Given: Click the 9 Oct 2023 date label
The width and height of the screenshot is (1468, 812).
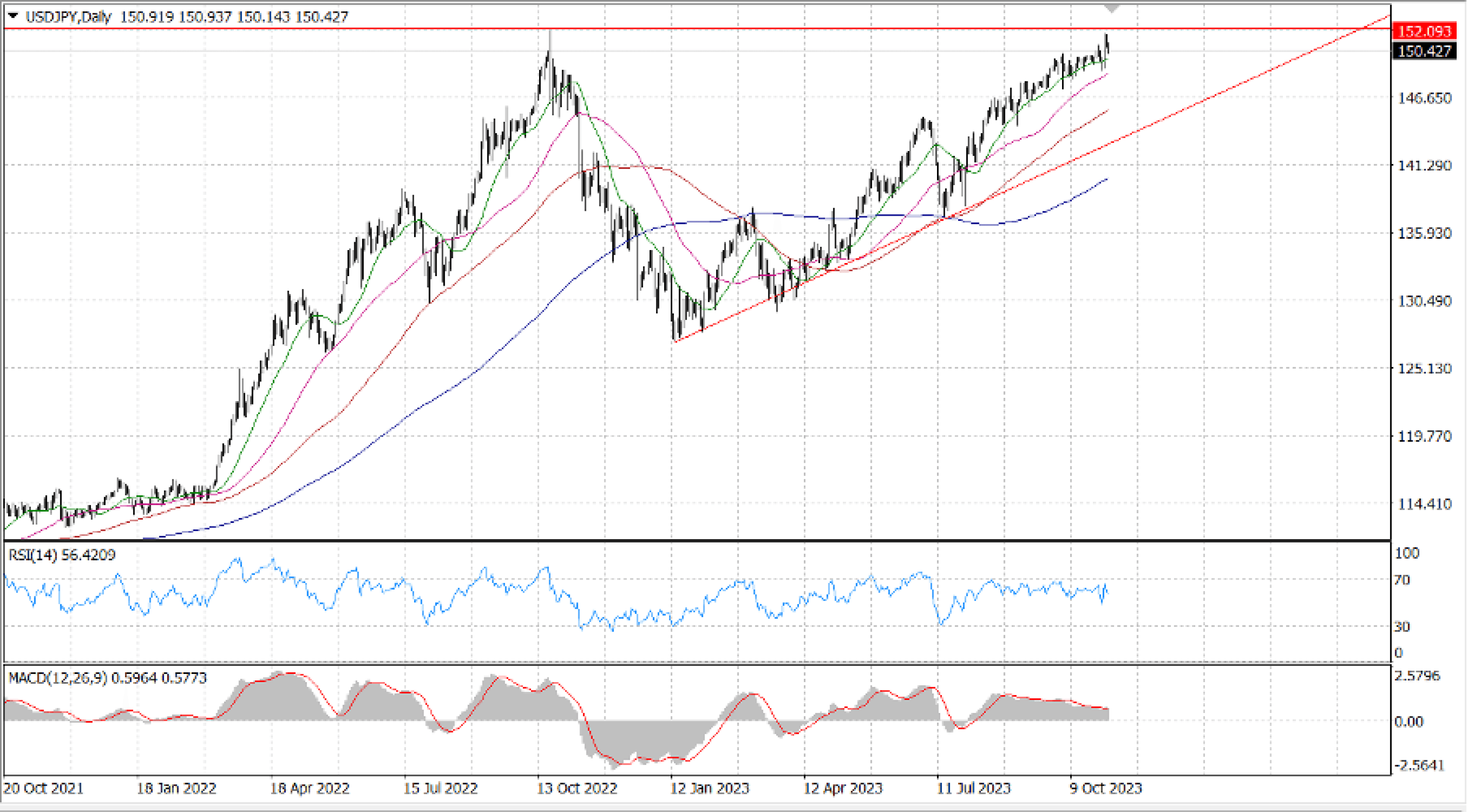Looking at the screenshot, I should (x=1106, y=789).
